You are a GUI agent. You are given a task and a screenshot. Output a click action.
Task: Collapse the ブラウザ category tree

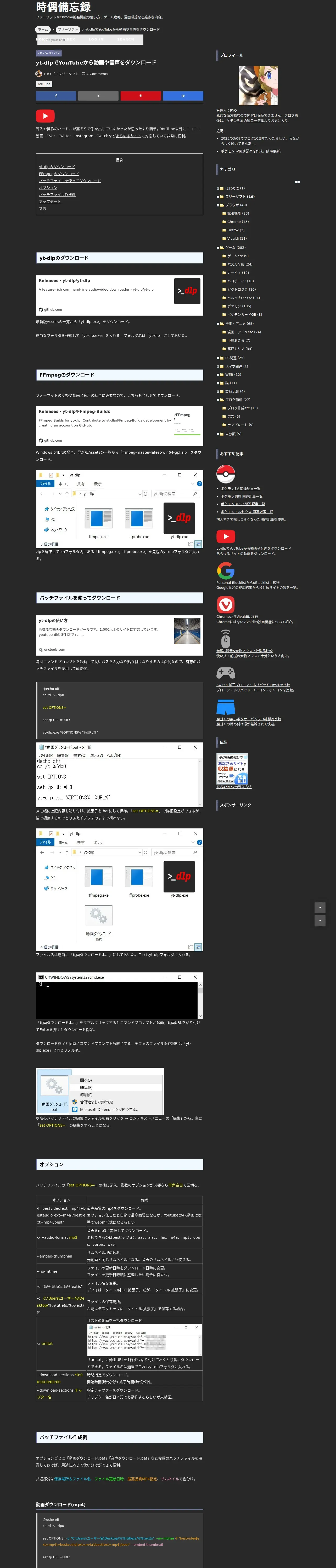point(218,205)
